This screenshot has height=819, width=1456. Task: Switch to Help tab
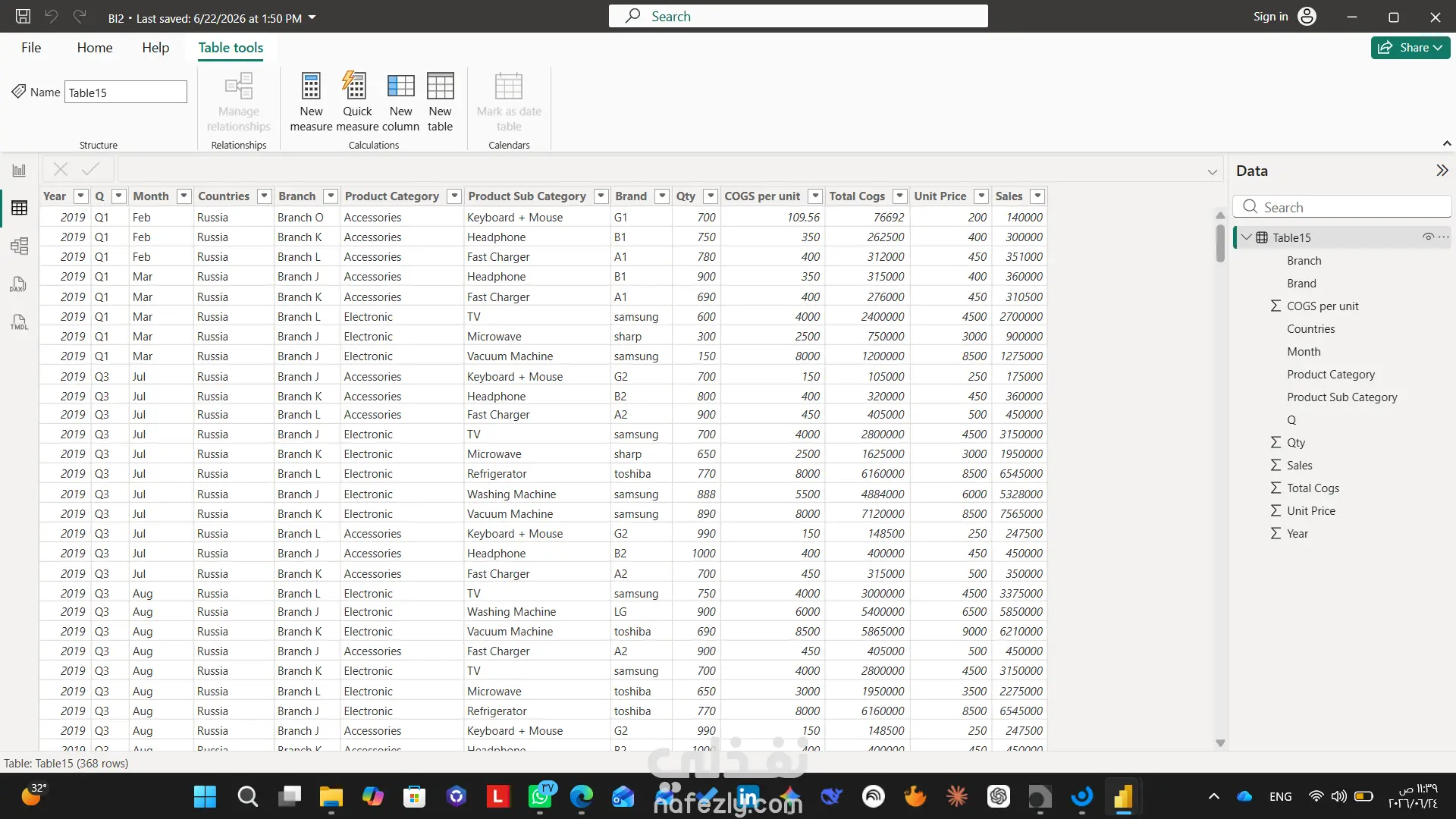pos(155,48)
